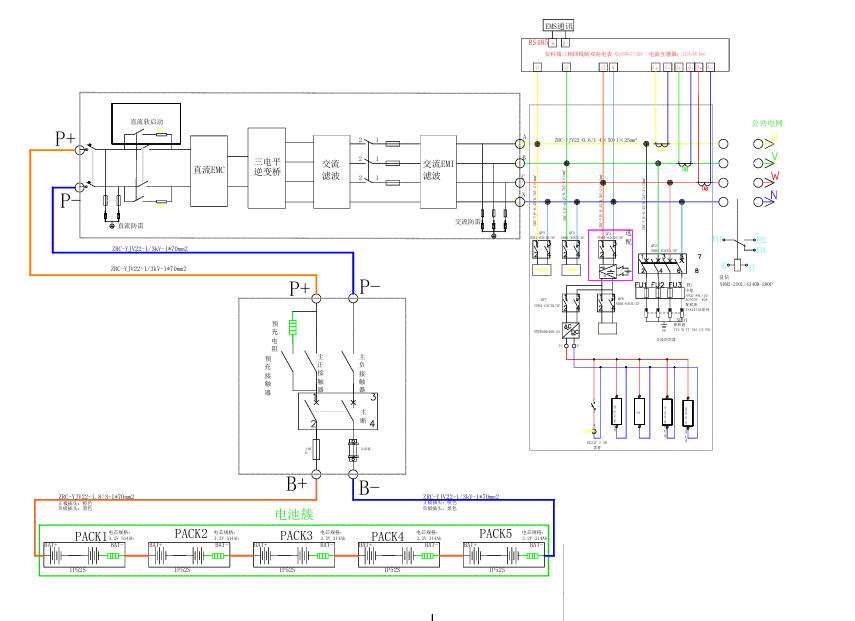
Task: Select the magenta-outlined breaker box
Action: (x=610, y=255)
